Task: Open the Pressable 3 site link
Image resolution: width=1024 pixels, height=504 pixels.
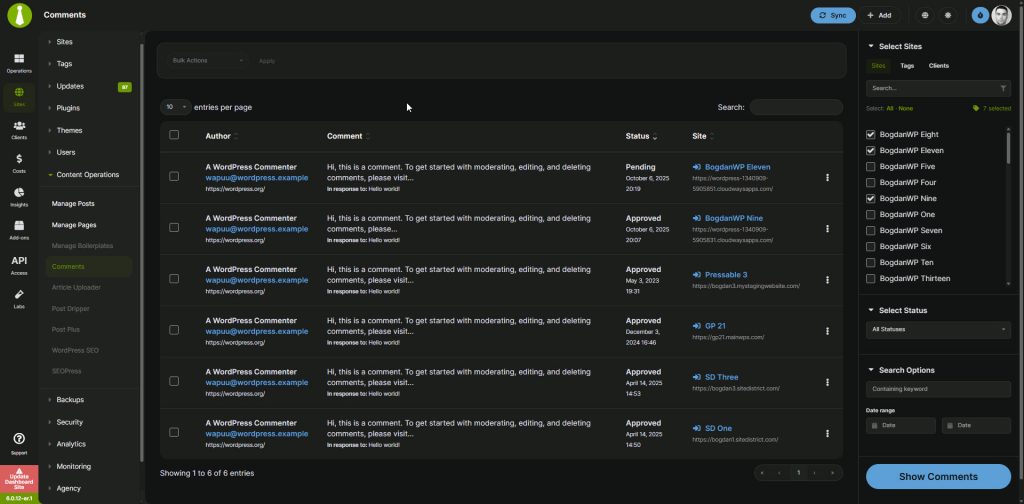Action: pos(726,275)
